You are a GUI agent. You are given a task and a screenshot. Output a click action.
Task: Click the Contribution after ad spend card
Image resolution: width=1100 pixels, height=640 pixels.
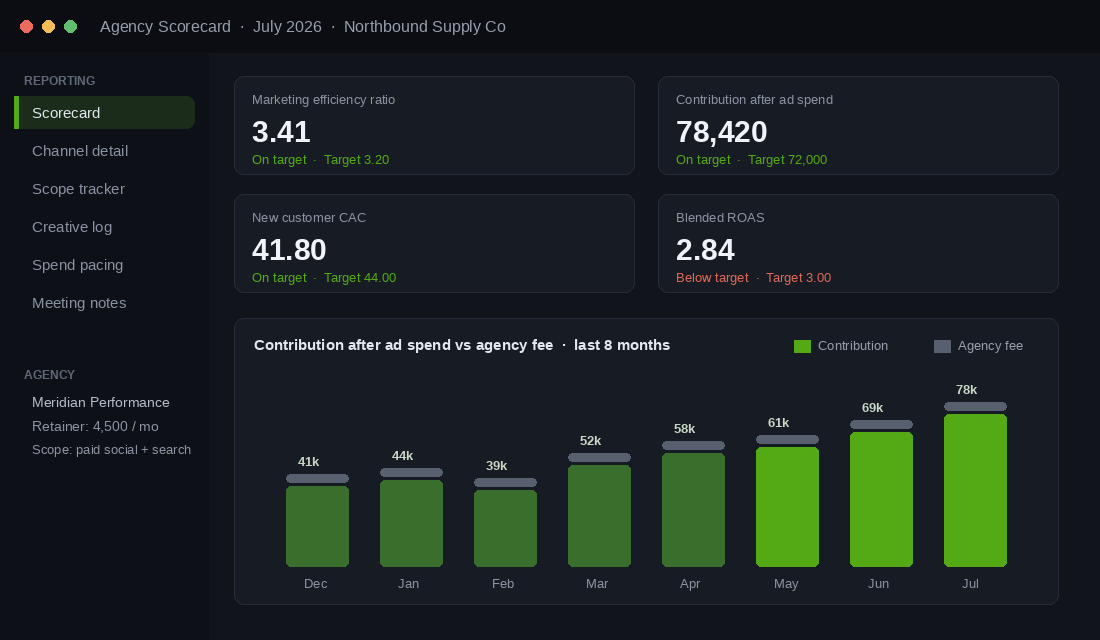pyautogui.click(x=858, y=126)
